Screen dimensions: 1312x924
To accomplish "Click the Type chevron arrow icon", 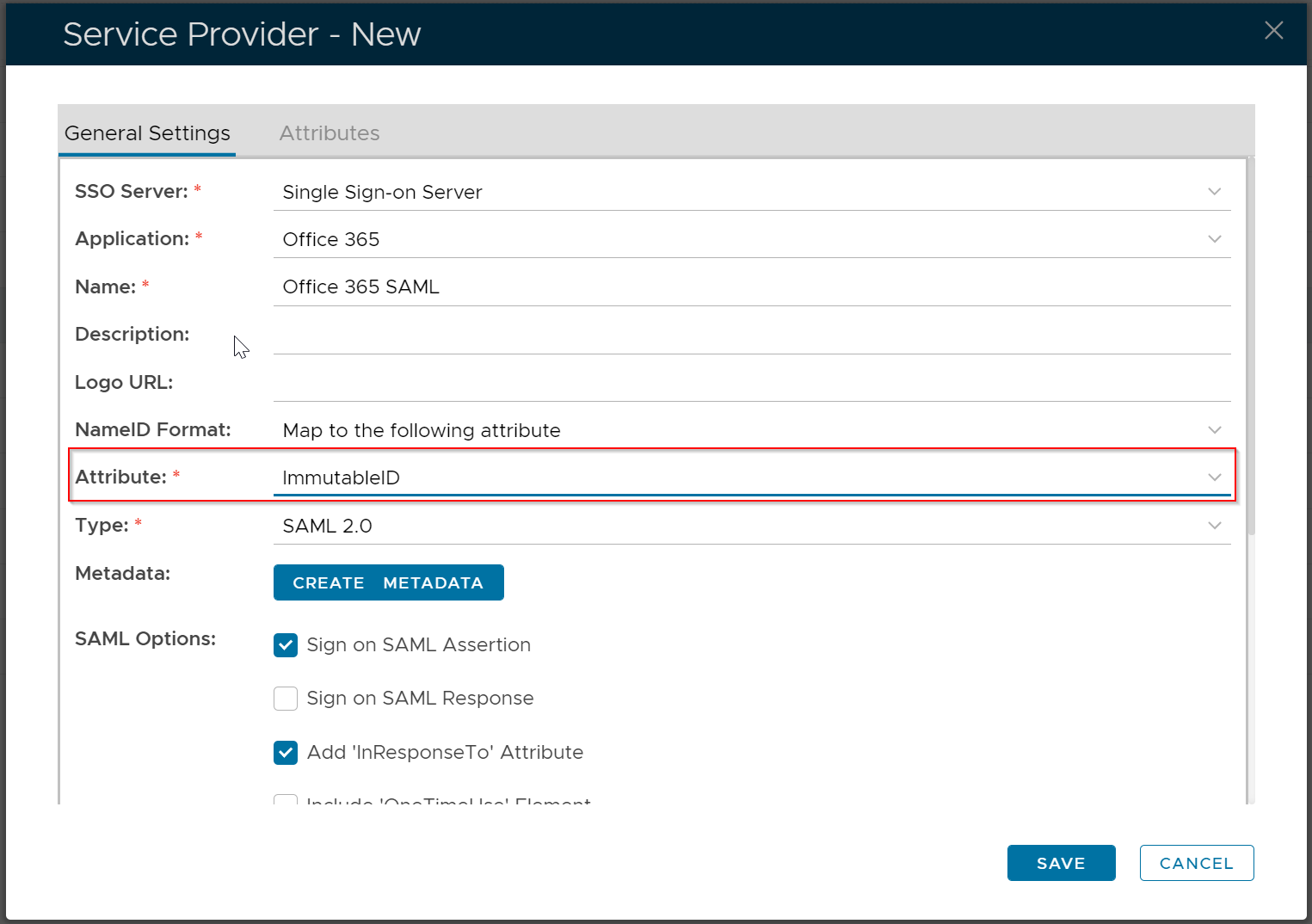I will (1214, 526).
